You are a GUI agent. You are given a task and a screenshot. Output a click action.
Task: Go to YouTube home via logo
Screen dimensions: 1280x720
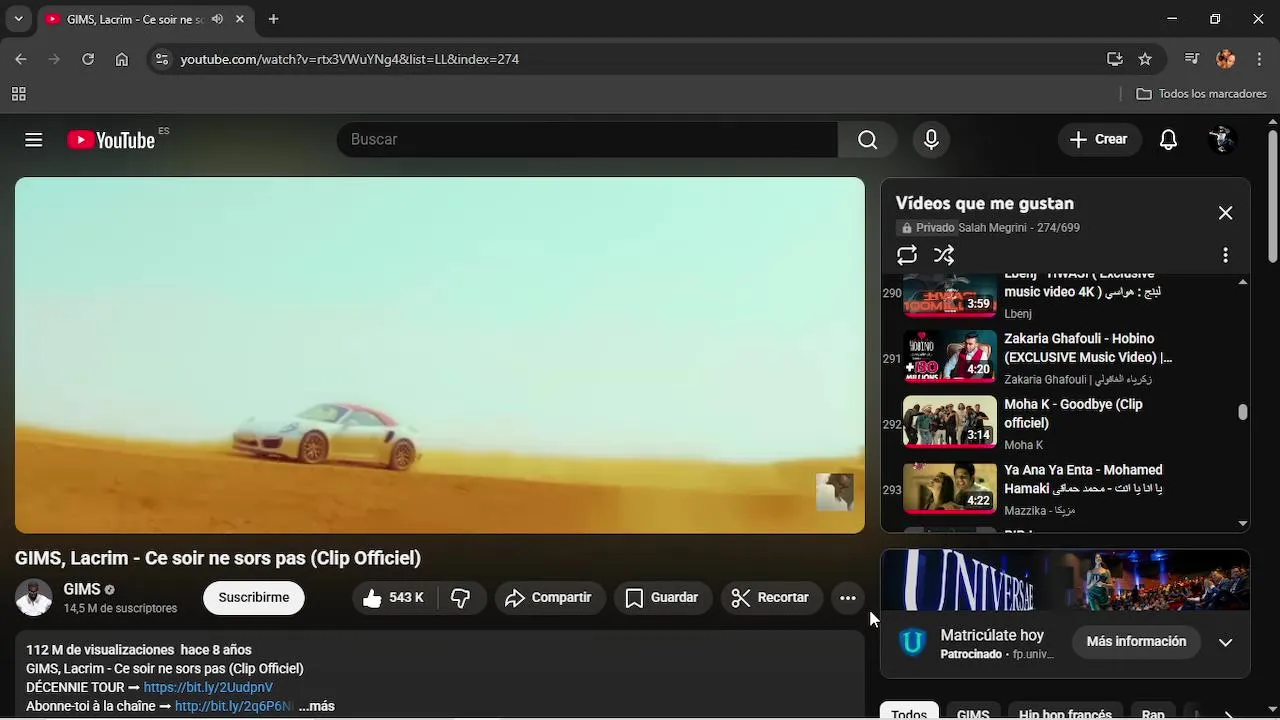[111, 140]
